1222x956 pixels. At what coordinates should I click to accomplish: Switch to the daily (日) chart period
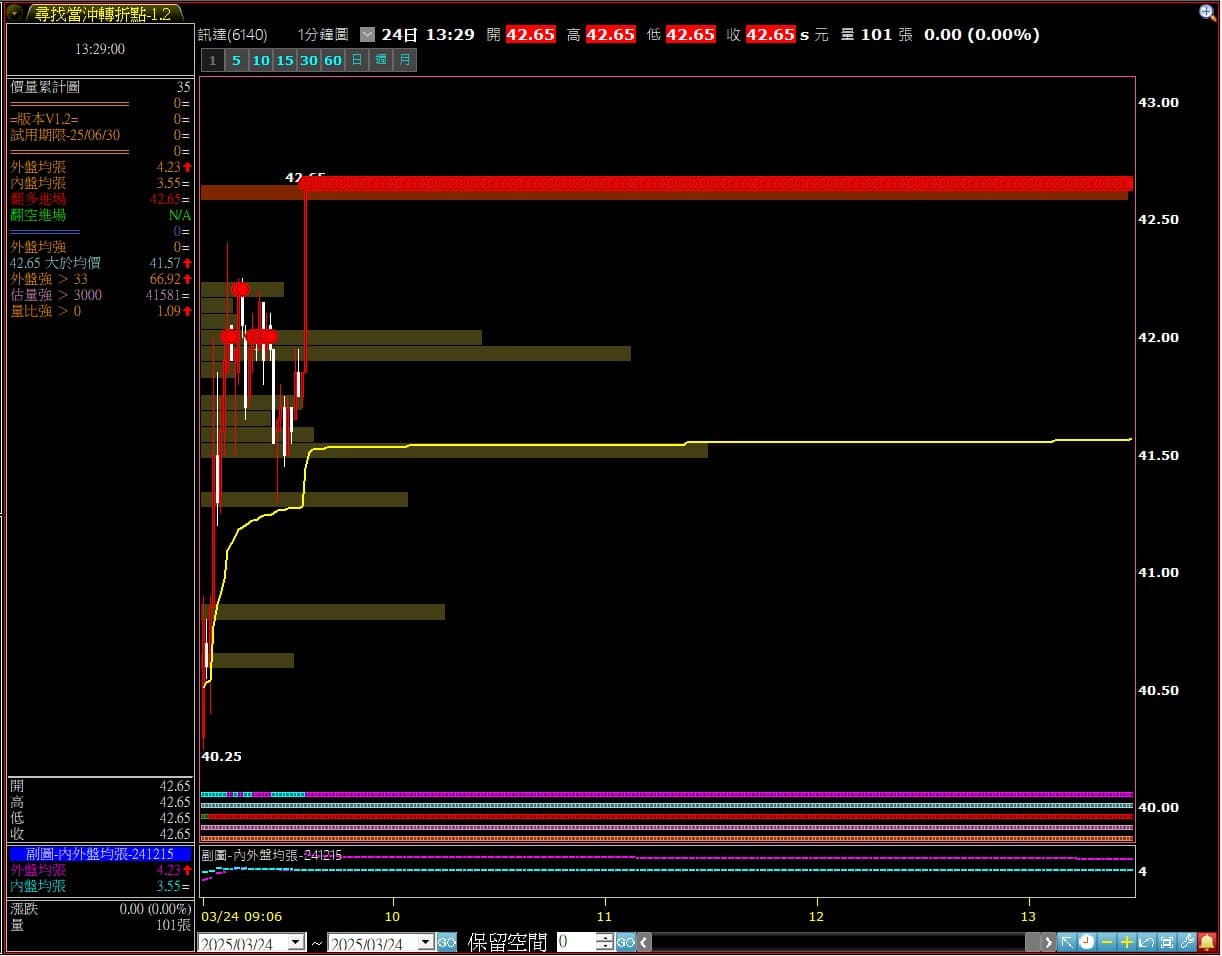(x=357, y=60)
